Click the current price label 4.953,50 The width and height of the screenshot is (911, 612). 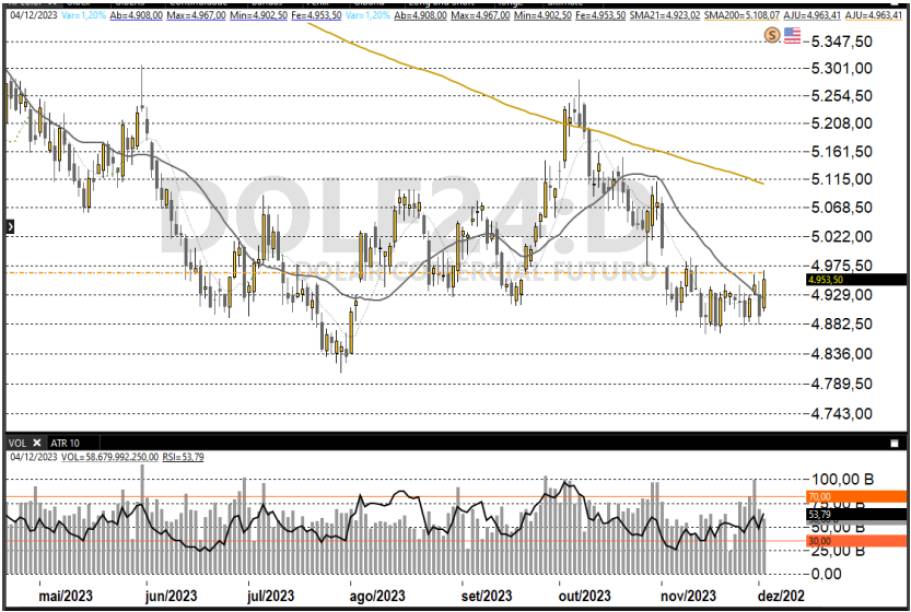pyautogui.click(x=827, y=281)
